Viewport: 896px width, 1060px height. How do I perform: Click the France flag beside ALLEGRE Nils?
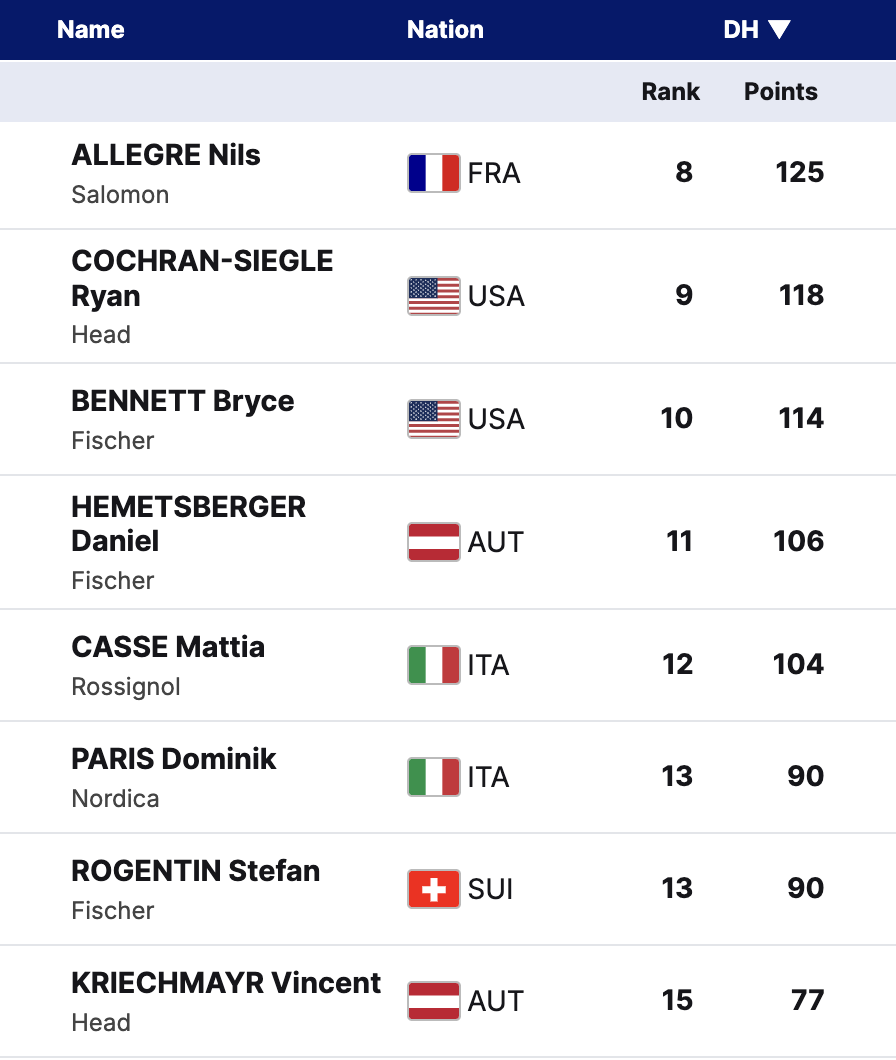pos(434,173)
